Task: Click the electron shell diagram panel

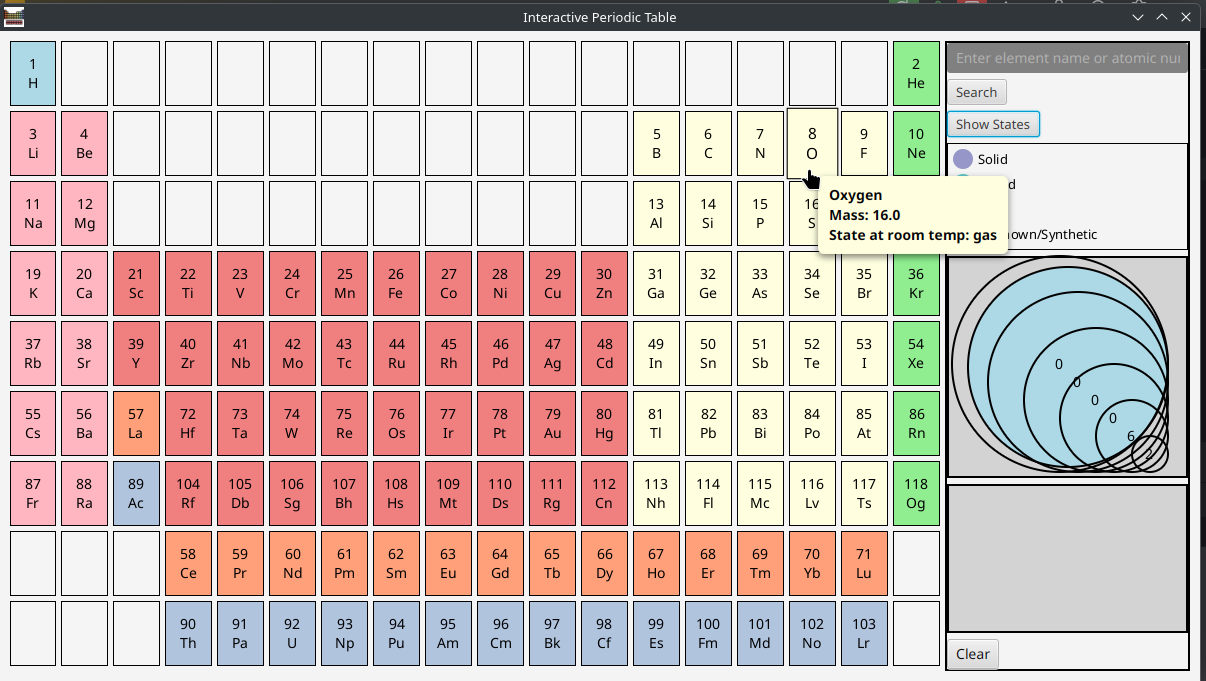Action: (x=1067, y=367)
